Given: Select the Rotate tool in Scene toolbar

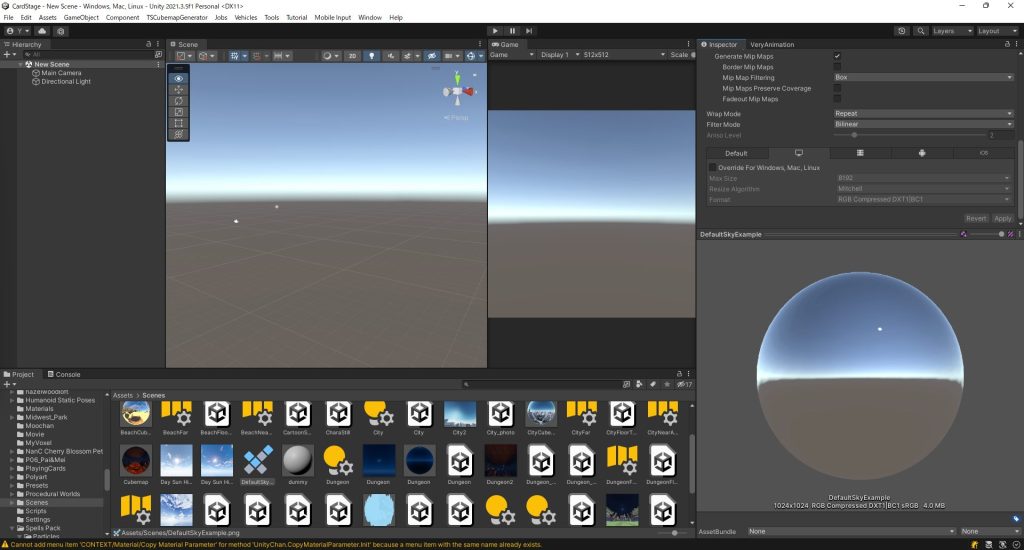Looking at the screenshot, I should 178,101.
